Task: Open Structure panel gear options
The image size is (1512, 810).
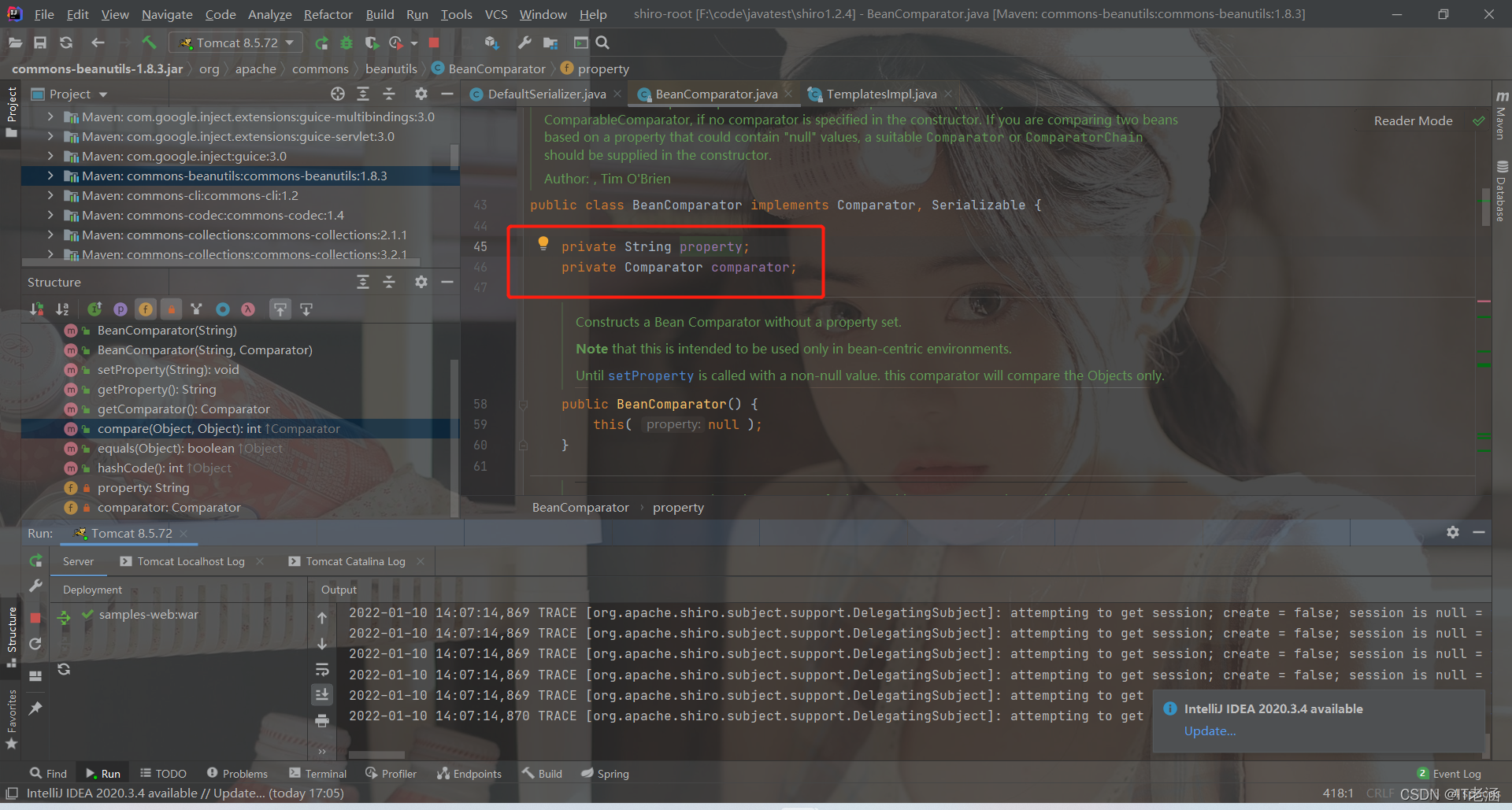Action: coord(421,282)
